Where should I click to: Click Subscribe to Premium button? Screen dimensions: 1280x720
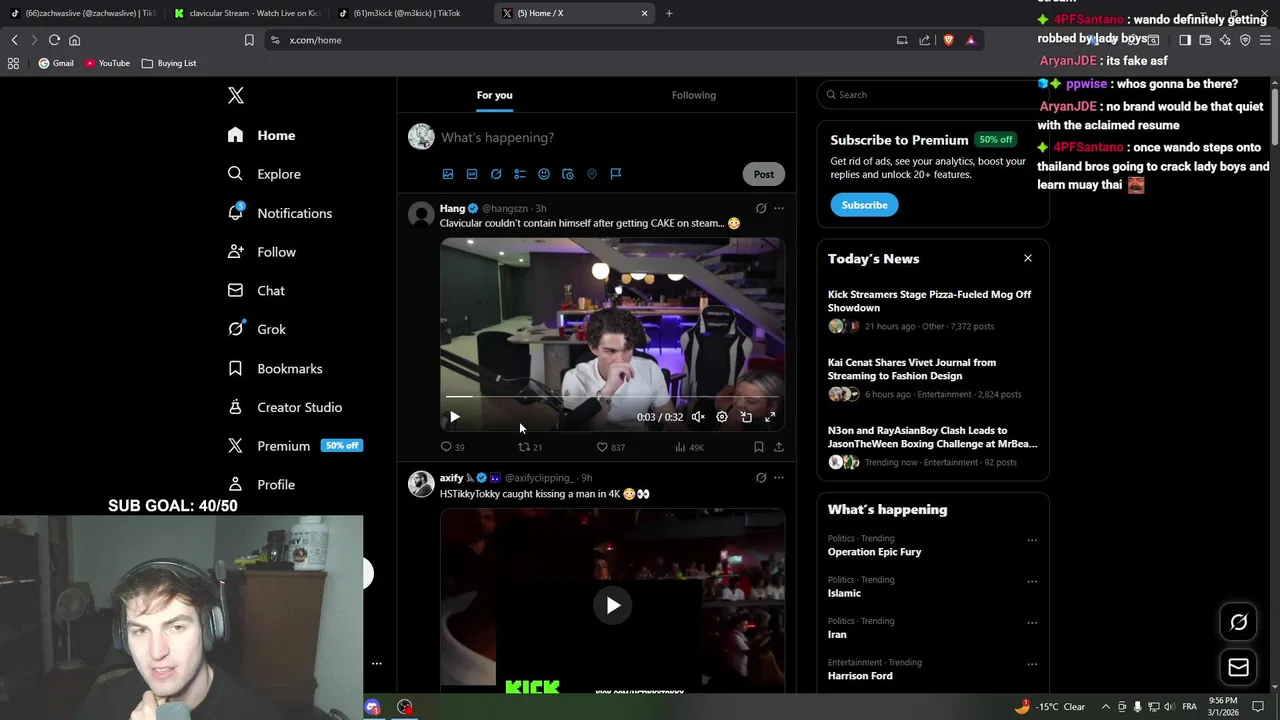point(864,205)
